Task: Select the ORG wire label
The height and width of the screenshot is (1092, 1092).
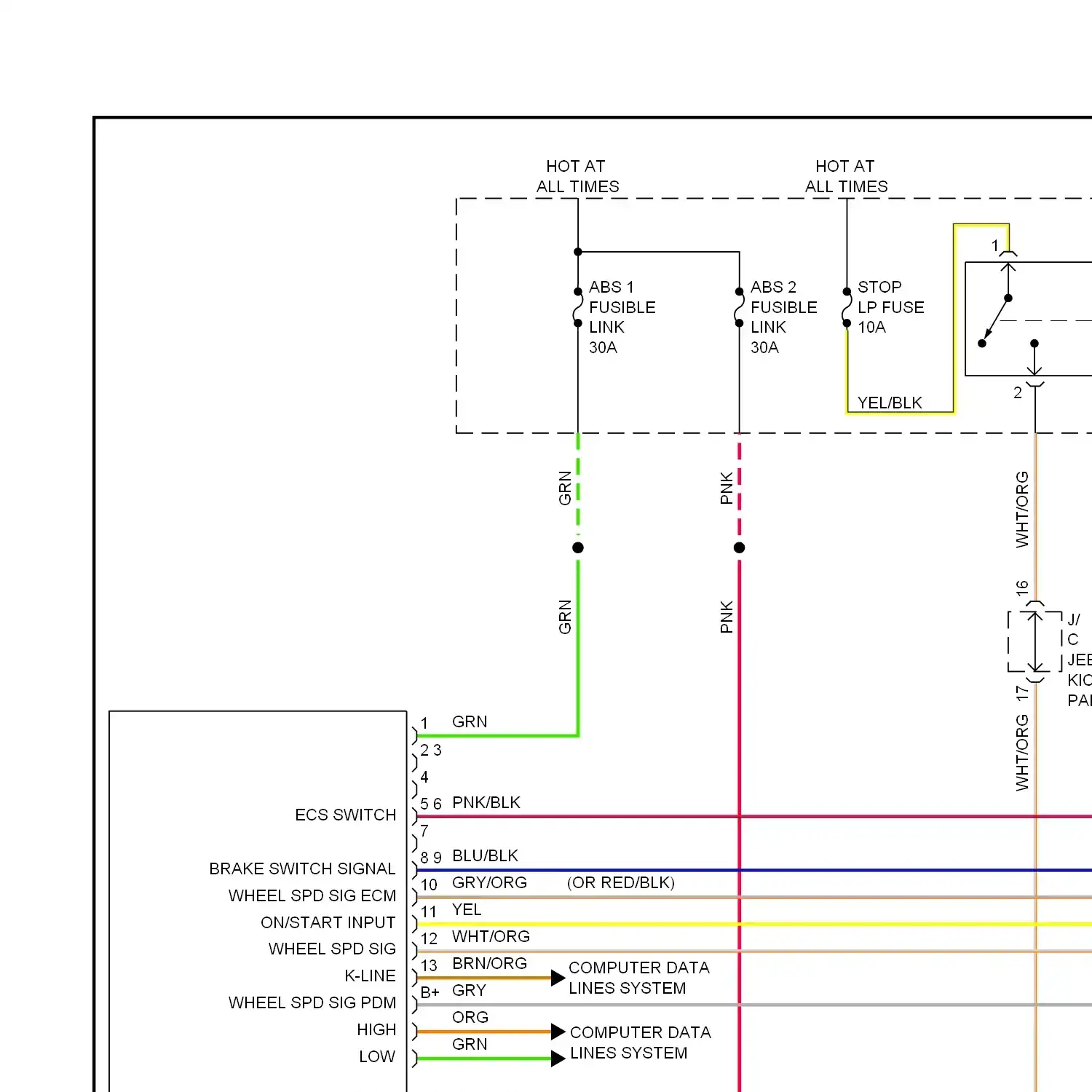Action: (x=470, y=1017)
